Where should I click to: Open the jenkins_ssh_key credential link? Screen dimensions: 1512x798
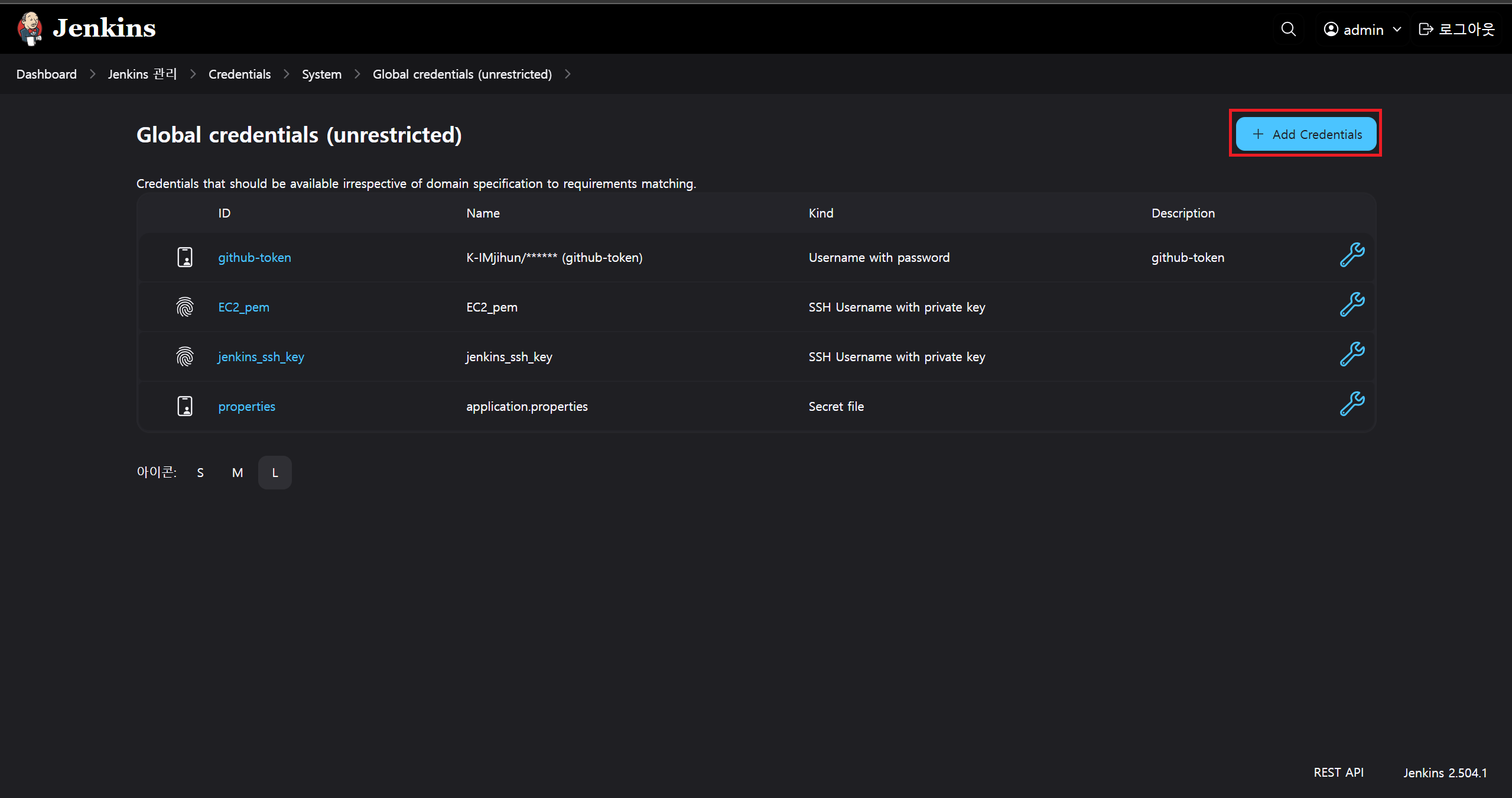pyautogui.click(x=261, y=357)
